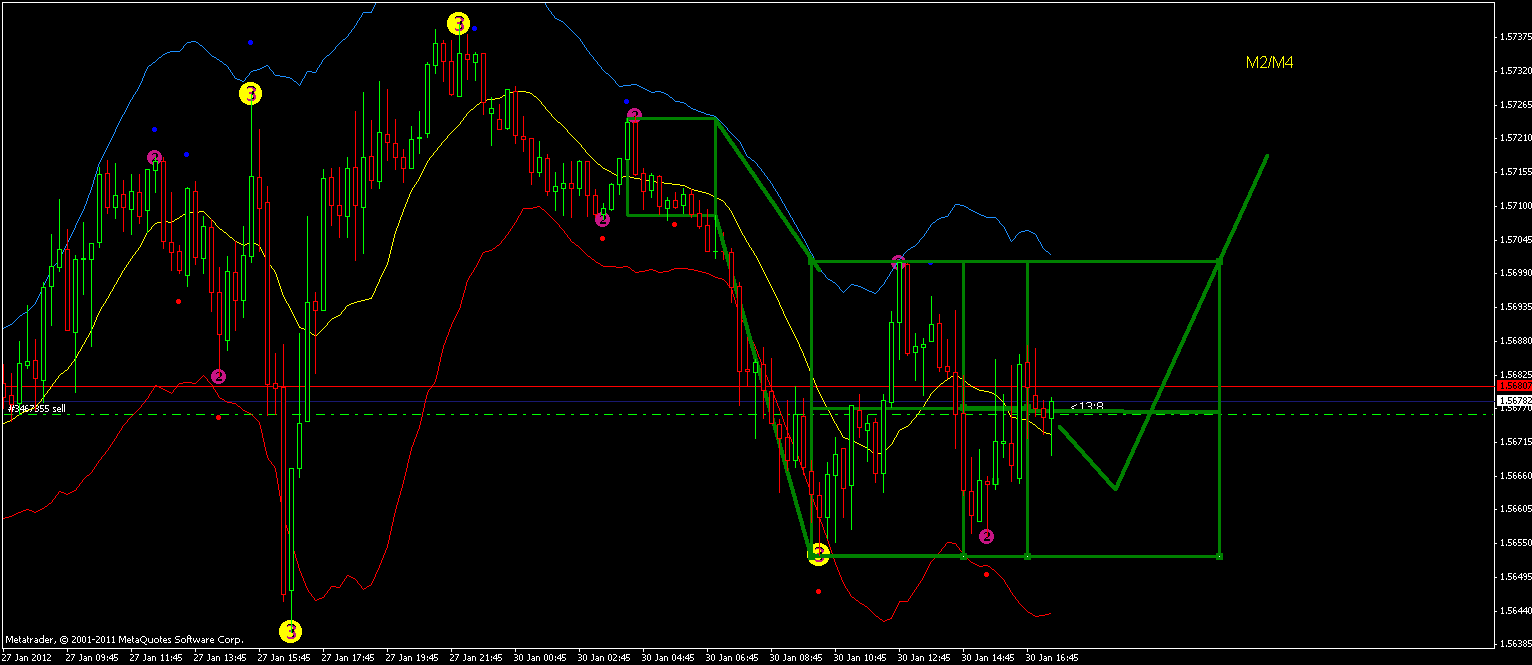Click the 30 Jan 12:45 time label
Screen dimensions: 1532x665
pos(925,658)
